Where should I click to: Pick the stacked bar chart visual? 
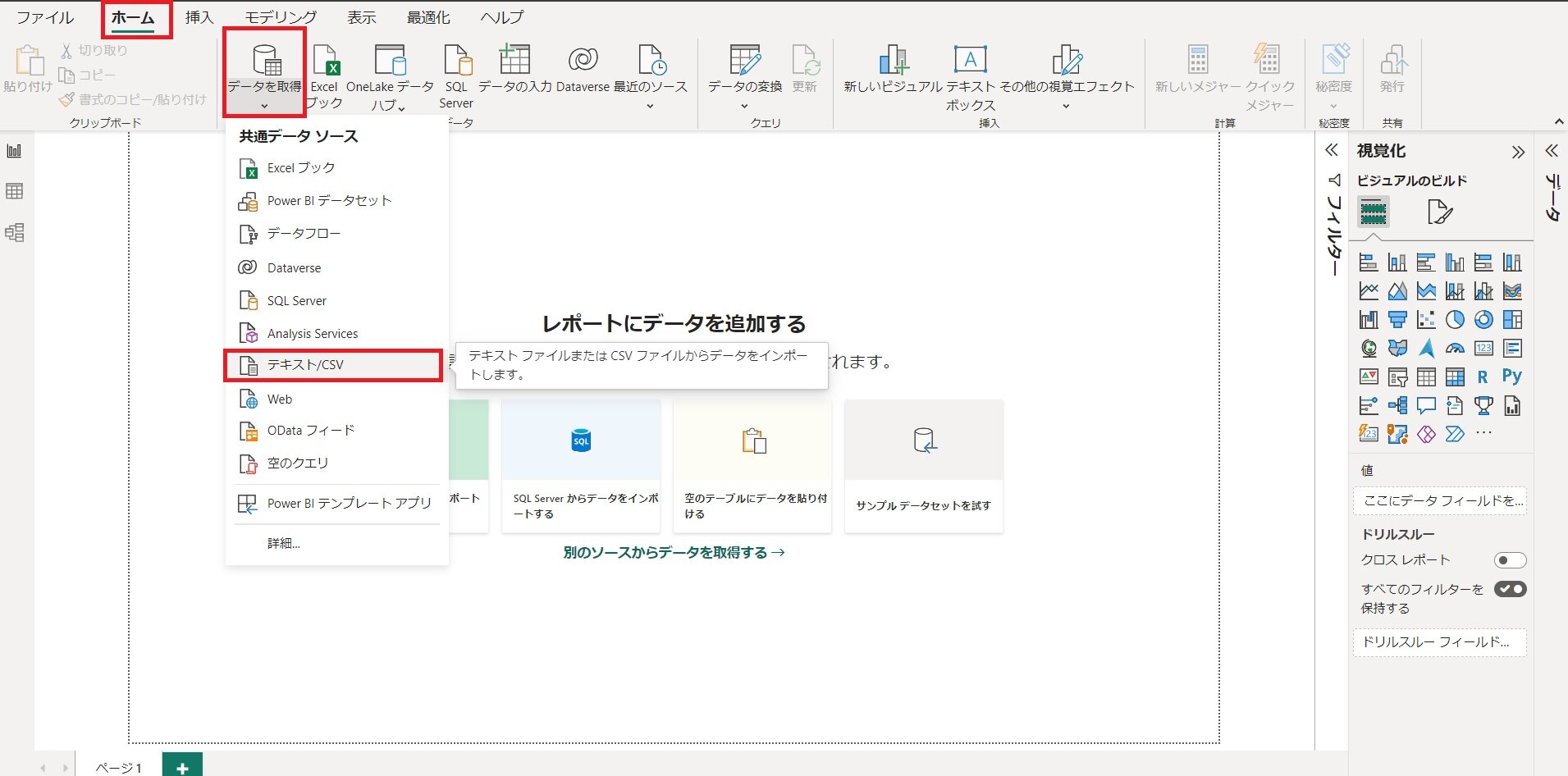1369,262
